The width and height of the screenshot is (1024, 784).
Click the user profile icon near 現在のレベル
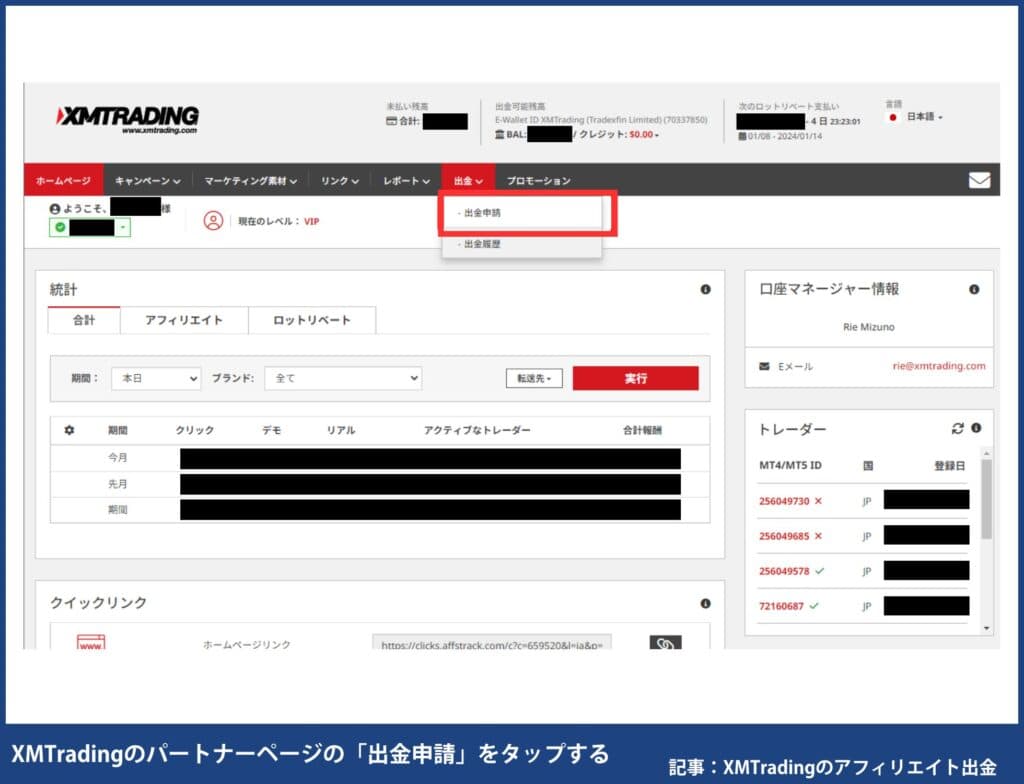click(212, 222)
